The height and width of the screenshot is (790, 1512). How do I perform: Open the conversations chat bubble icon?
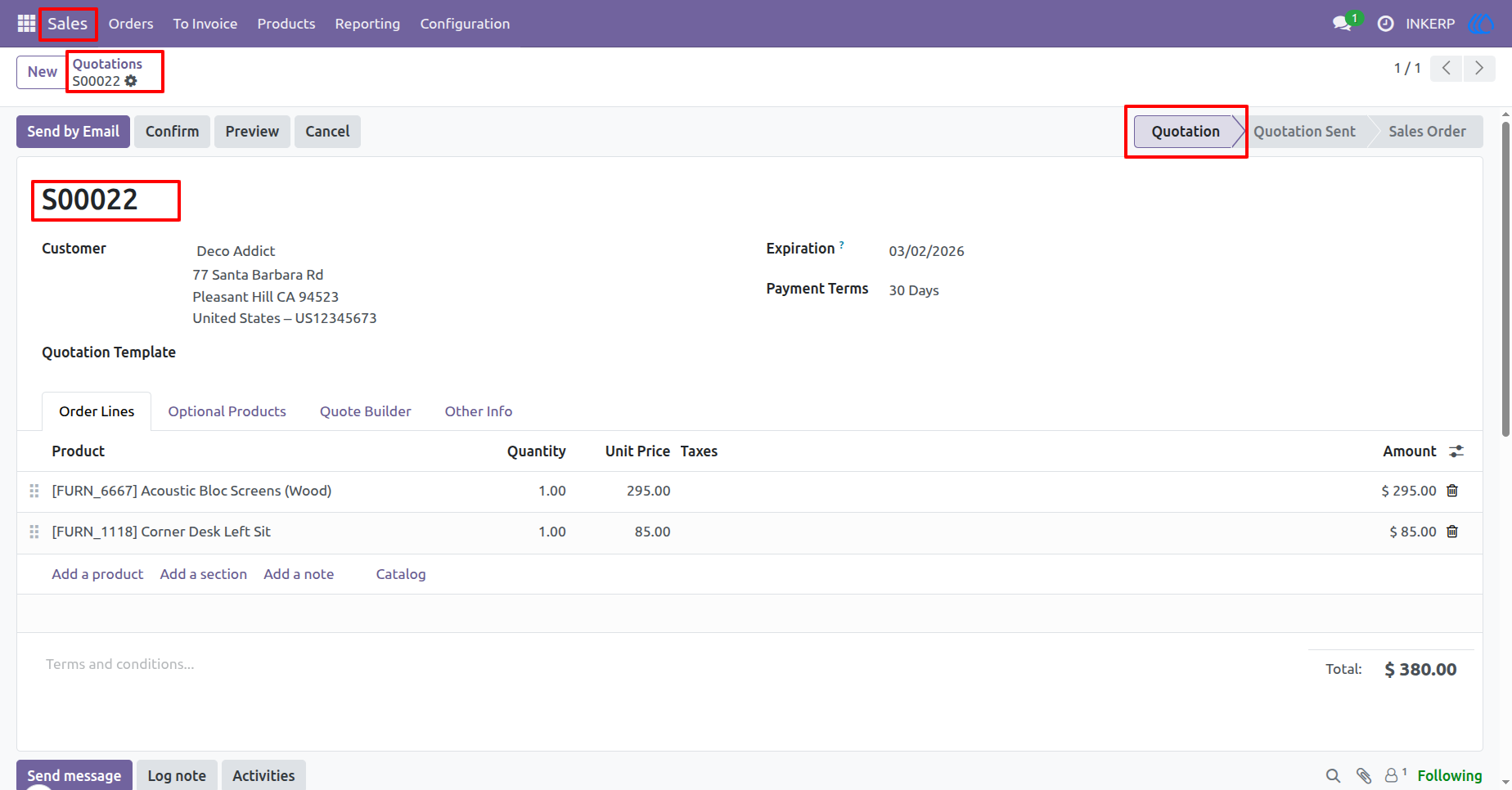point(1342,24)
